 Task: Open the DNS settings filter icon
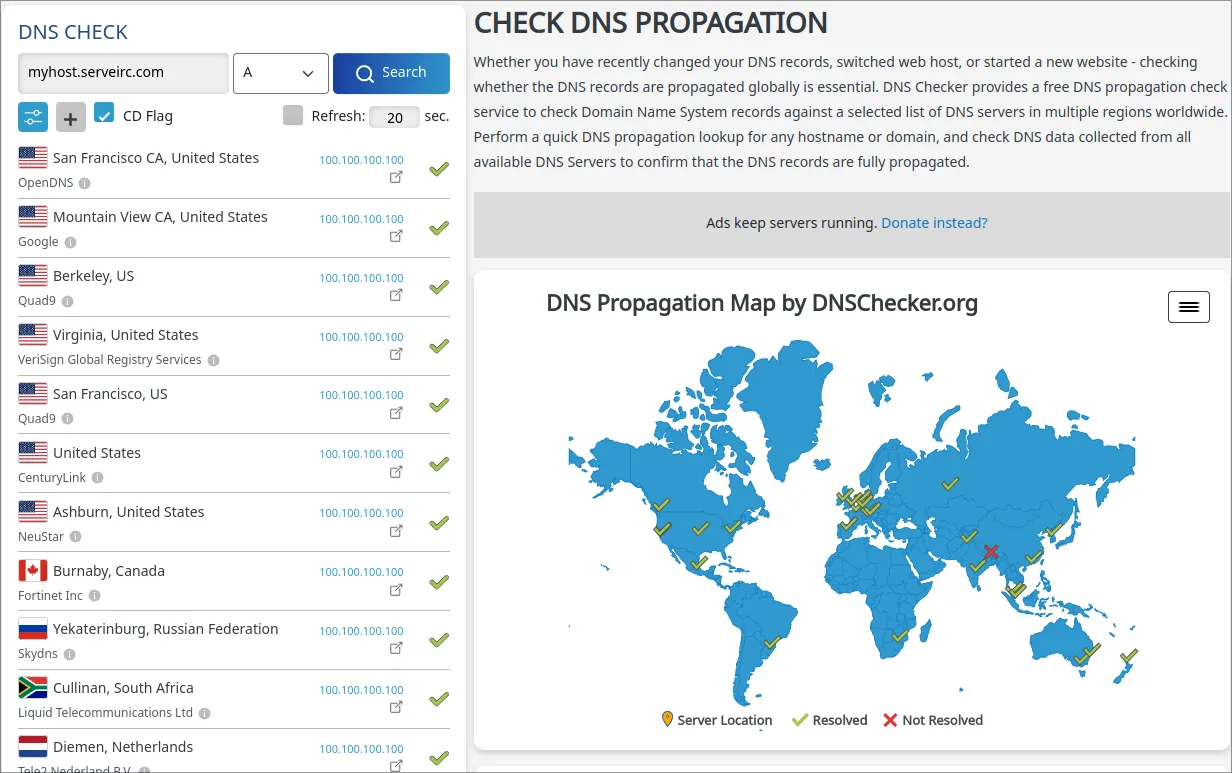pos(33,117)
